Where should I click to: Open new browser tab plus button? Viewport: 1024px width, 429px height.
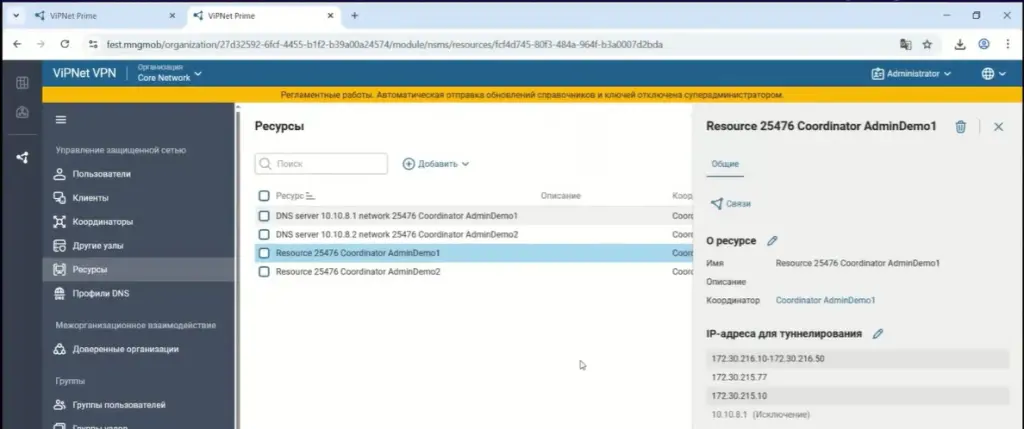click(x=355, y=16)
